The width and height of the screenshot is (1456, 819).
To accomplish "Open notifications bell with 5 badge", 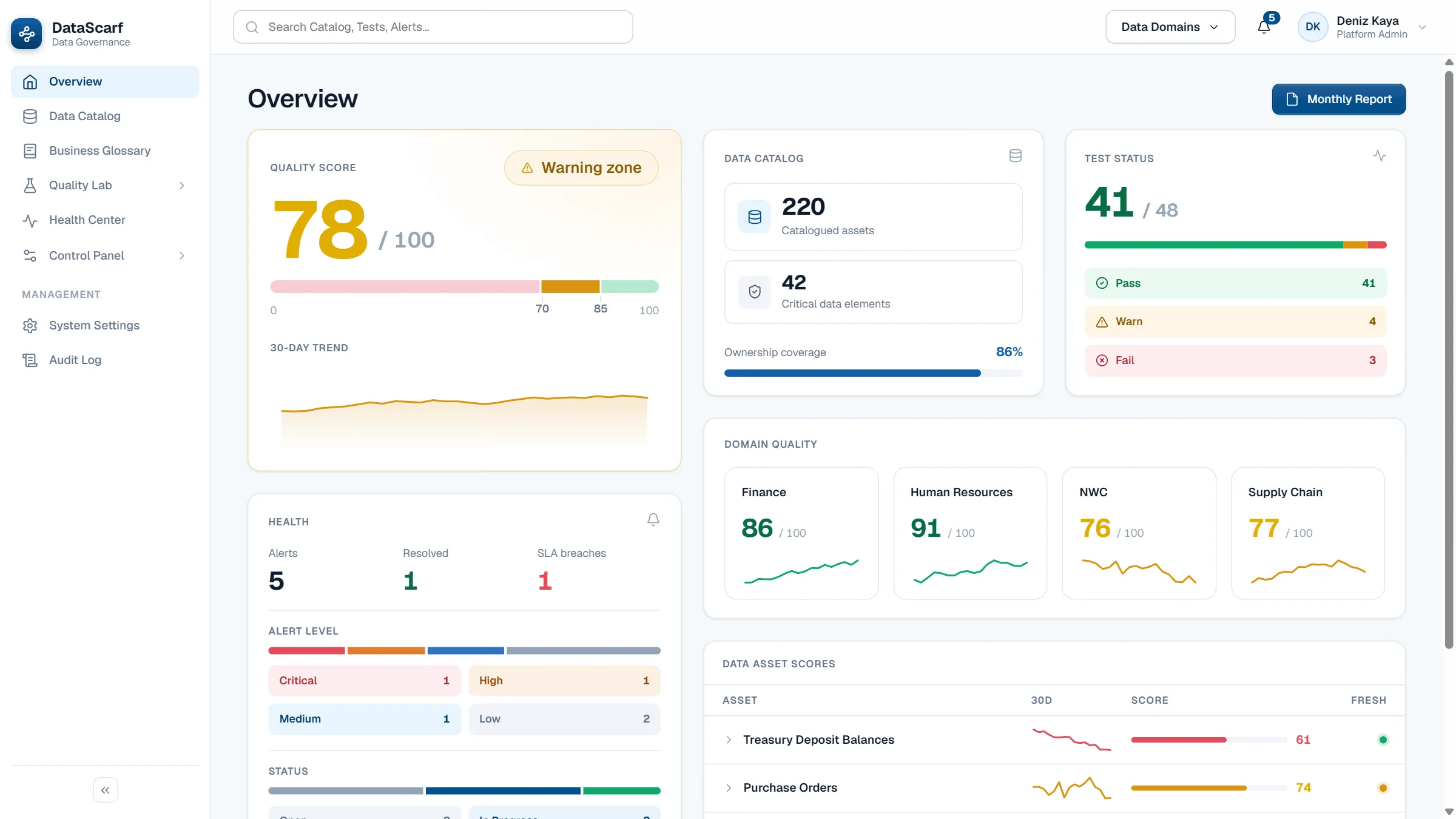I will (1265, 26).
